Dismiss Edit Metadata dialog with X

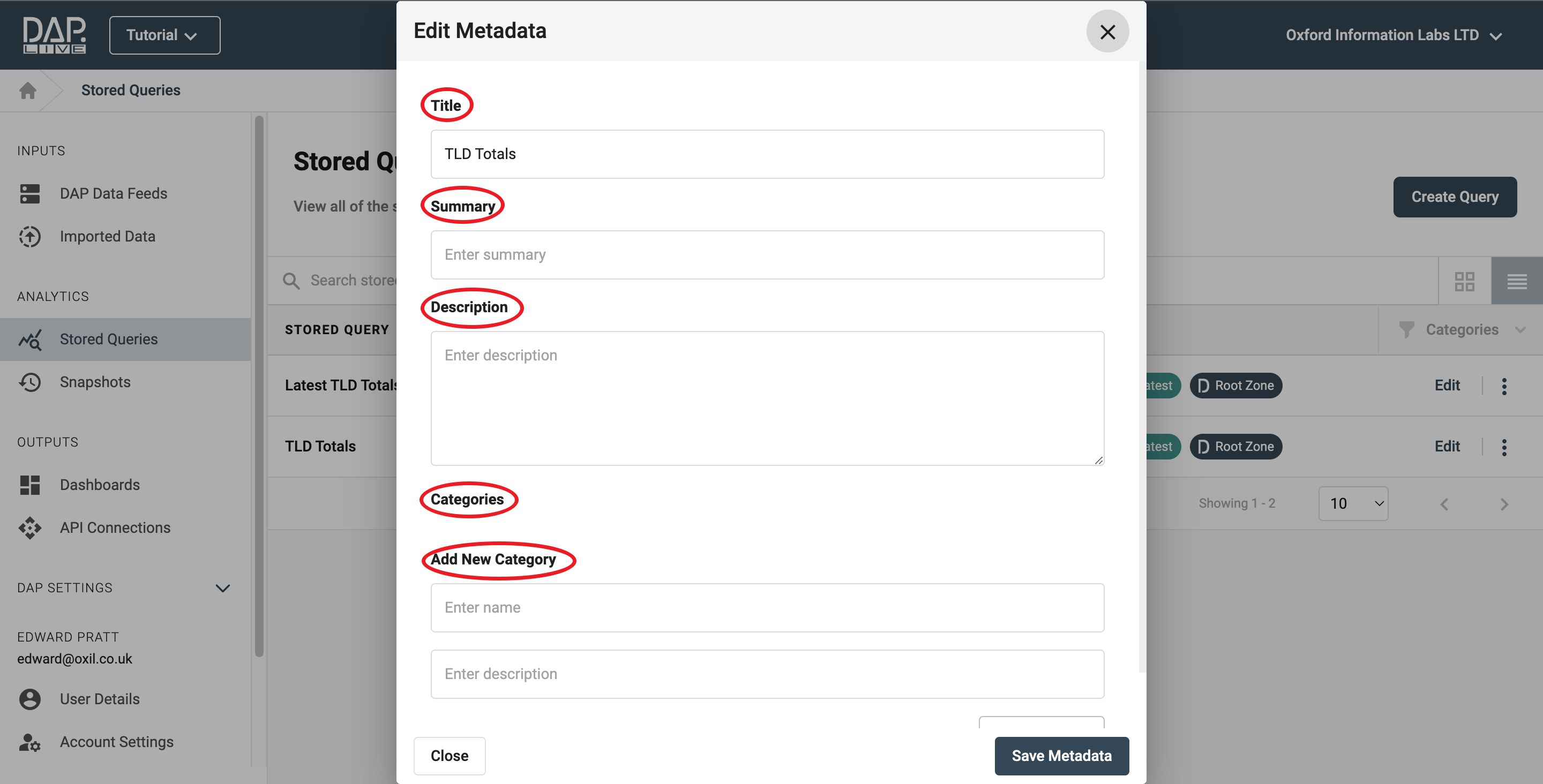click(1107, 32)
